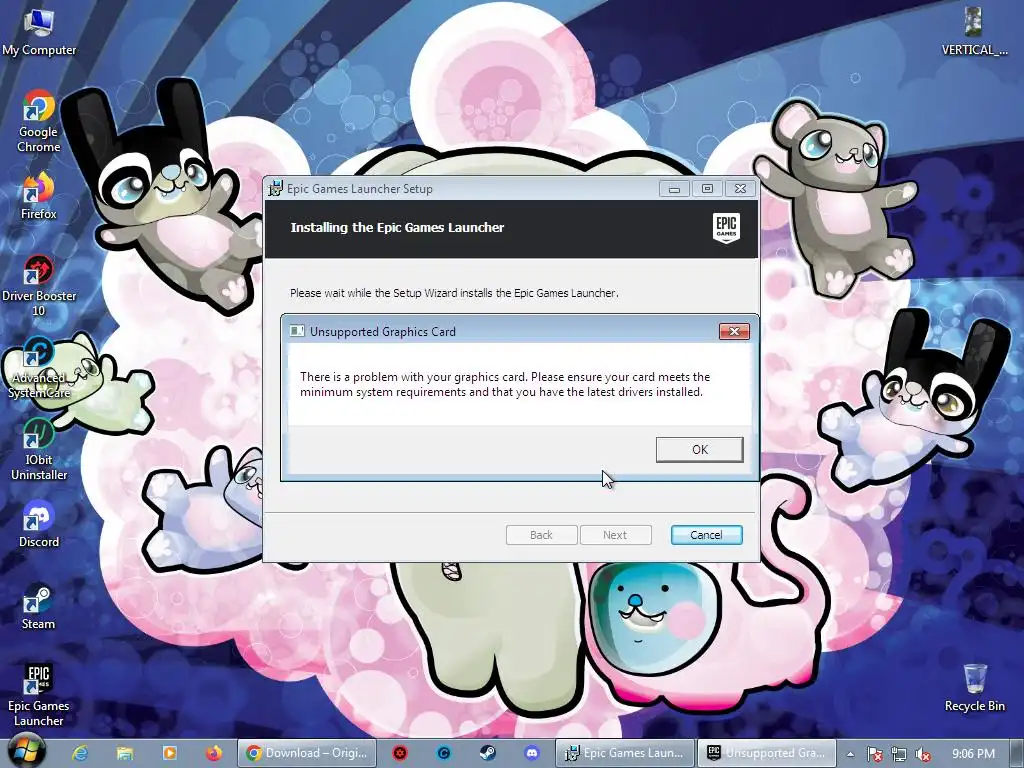
Task: Open Windows Explorer folder from the taskbar
Action: click(x=124, y=753)
